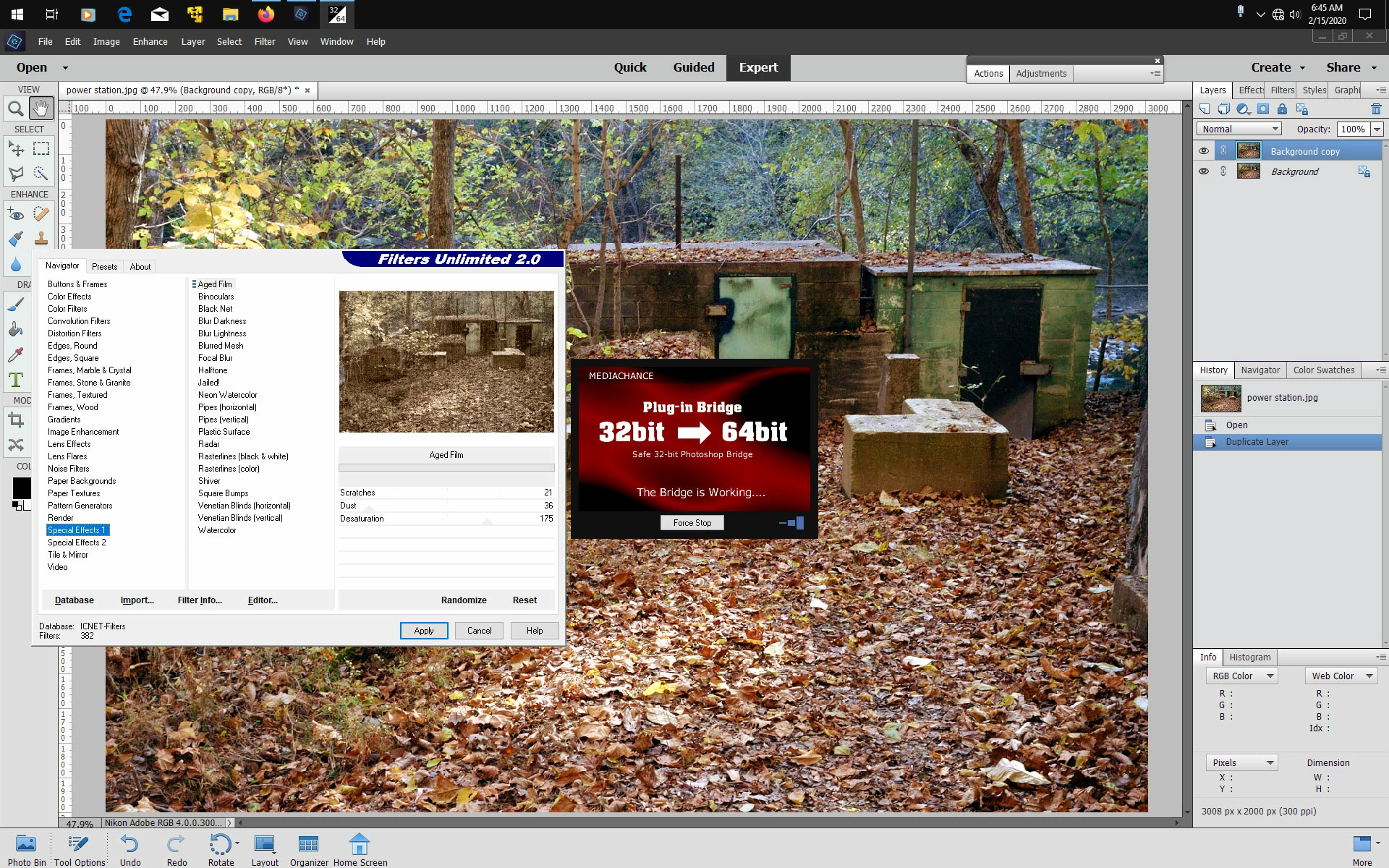The height and width of the screenshot is (868, 1389).
Task: Expand the Opacity dropdown arrow
Action: [1377, 129]
